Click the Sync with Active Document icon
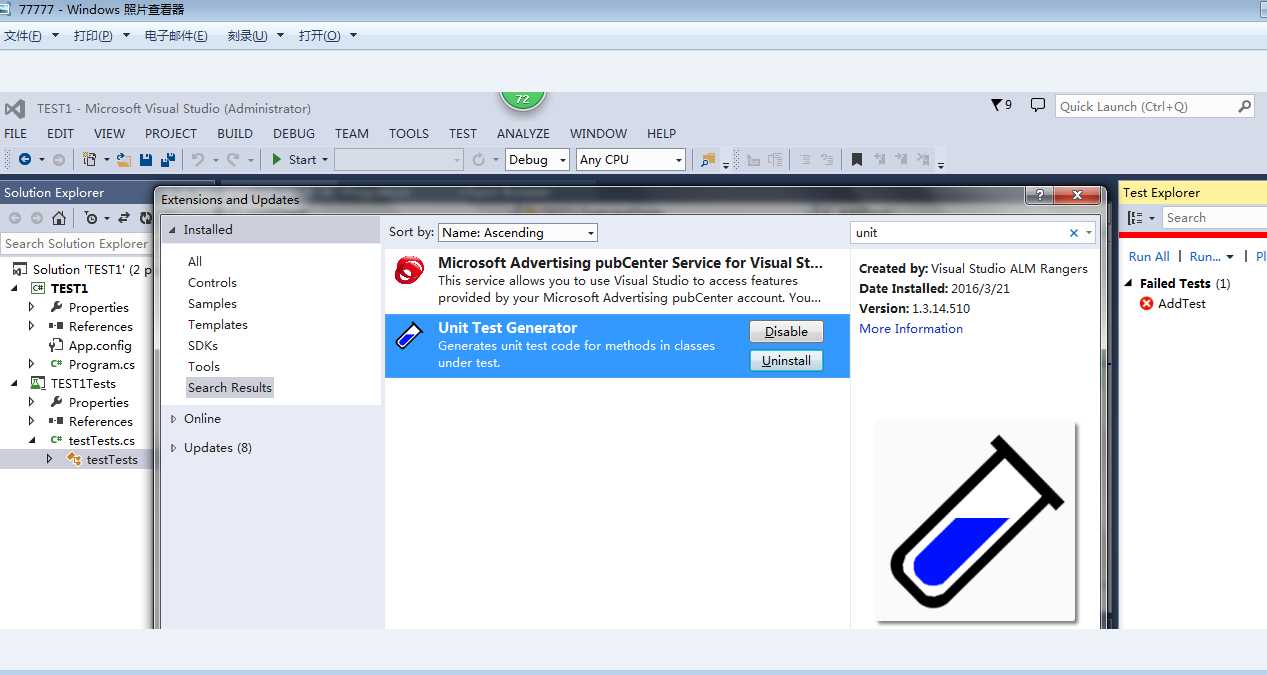 point(124,217)
